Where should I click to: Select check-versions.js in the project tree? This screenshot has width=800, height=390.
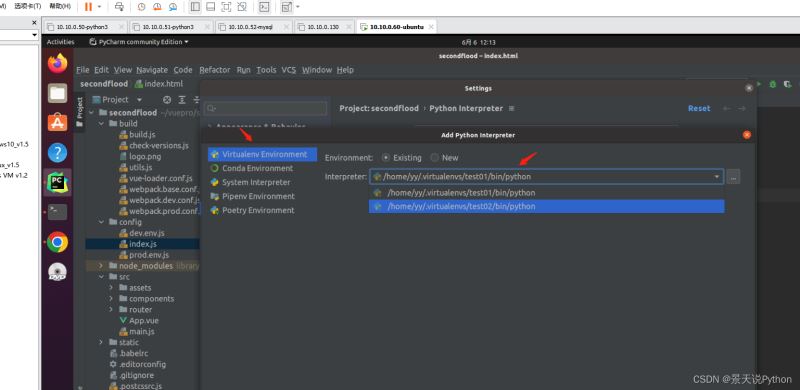(159, 145)
